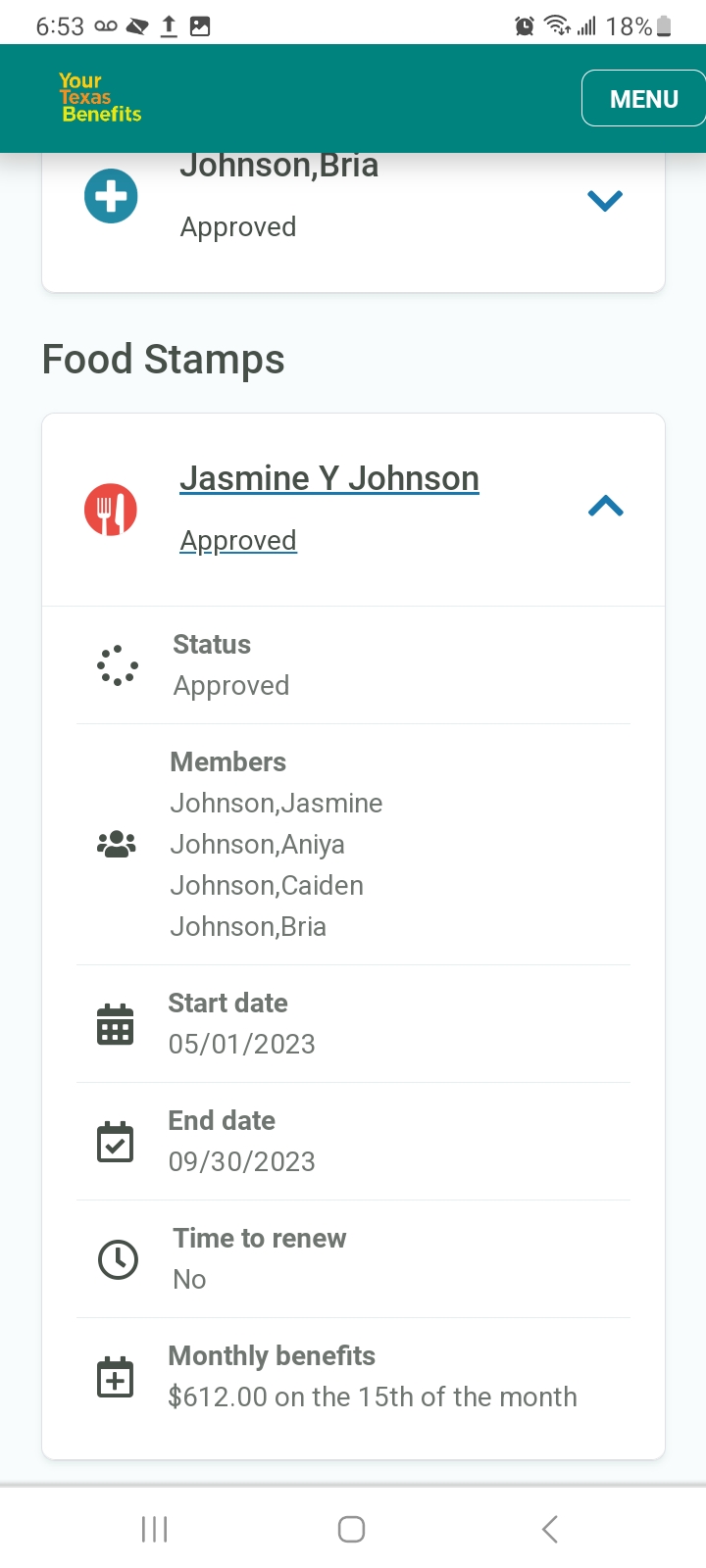Tap the teal medical plus icon

111,196
